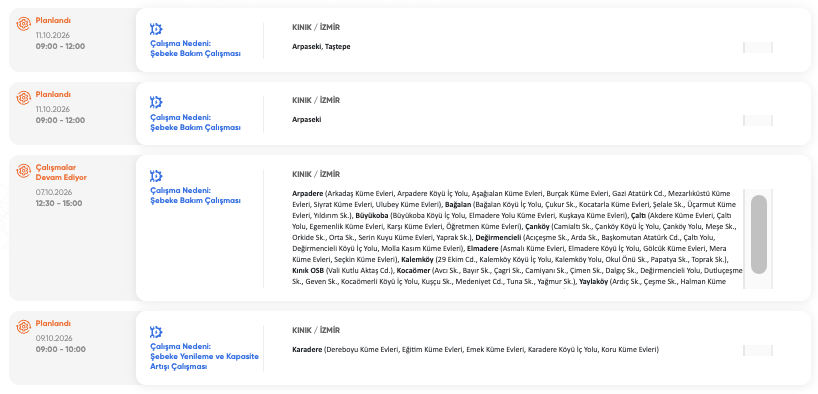Viewport: 818px width, 394px height.
Task: Click scrollbar track beside Karadere locations text
Action: [x=757, y=351]
